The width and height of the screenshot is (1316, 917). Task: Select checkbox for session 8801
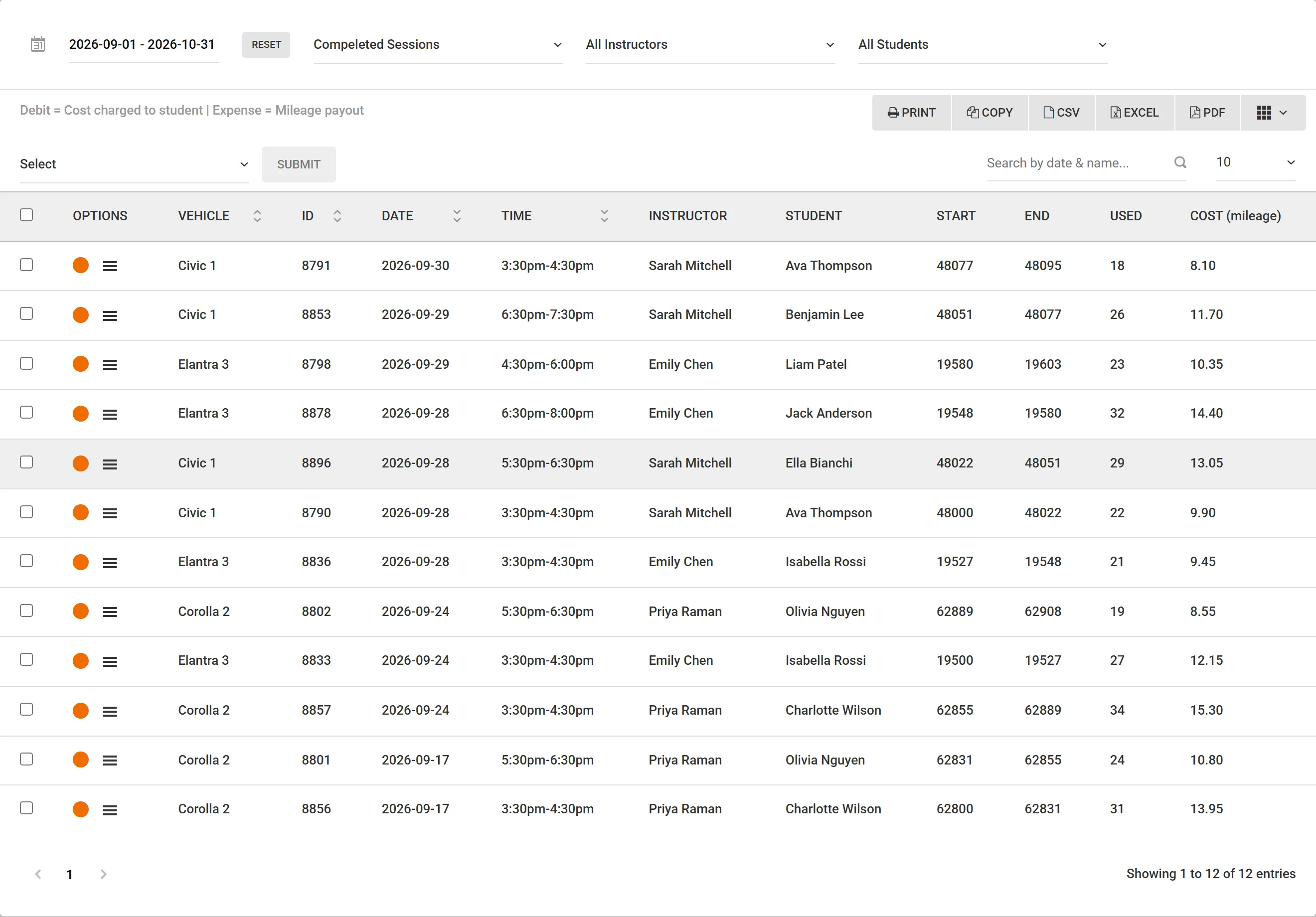[26, 759]
